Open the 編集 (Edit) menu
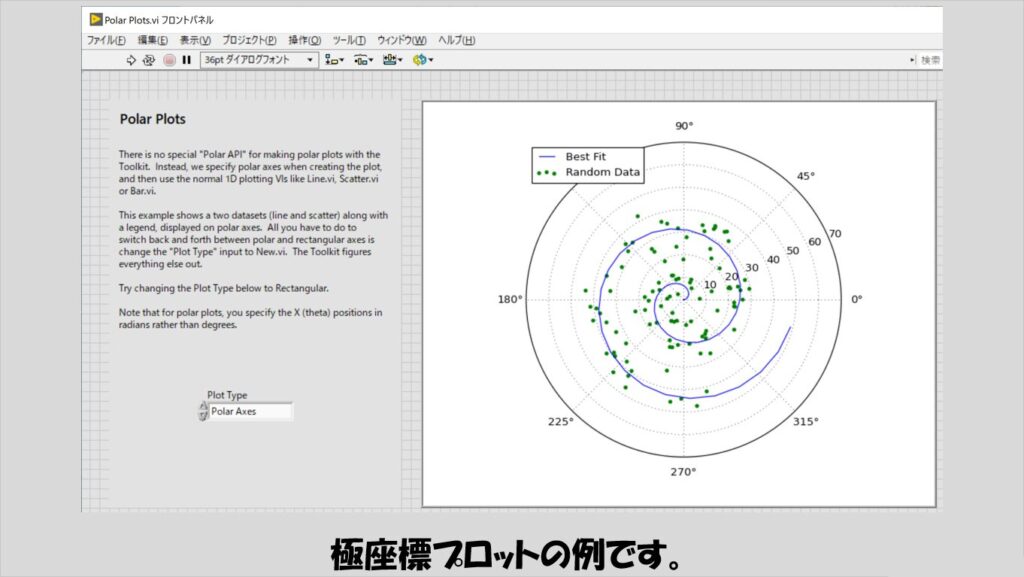1024x577 pixels. (154, 40)
